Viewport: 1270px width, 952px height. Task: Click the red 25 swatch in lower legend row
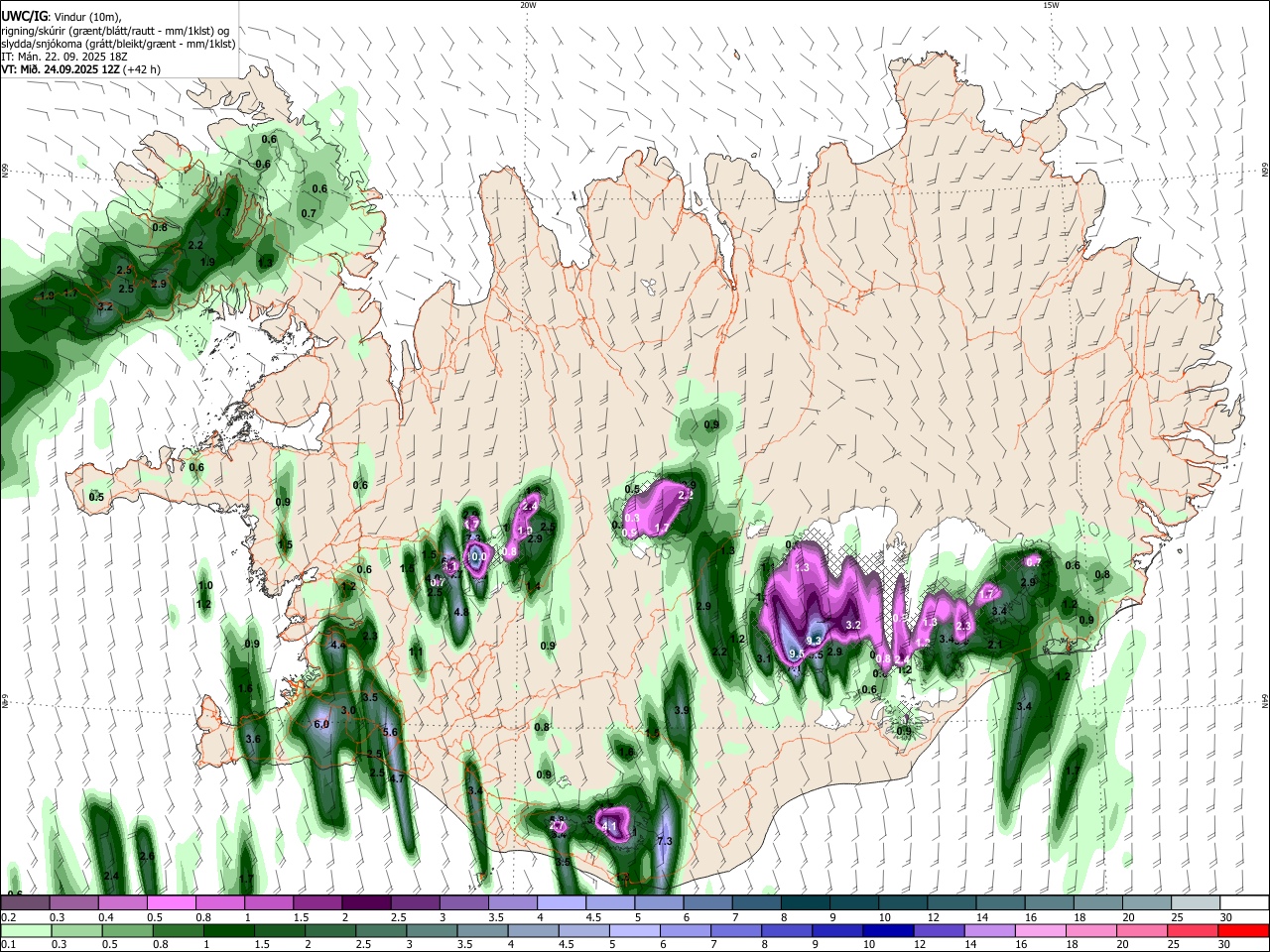point(1194,930)
